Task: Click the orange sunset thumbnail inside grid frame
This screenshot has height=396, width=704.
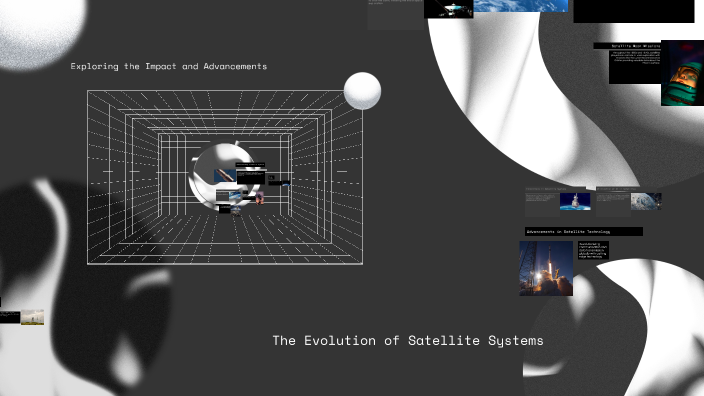Action: pyautogui.click(x=260, y=198)
